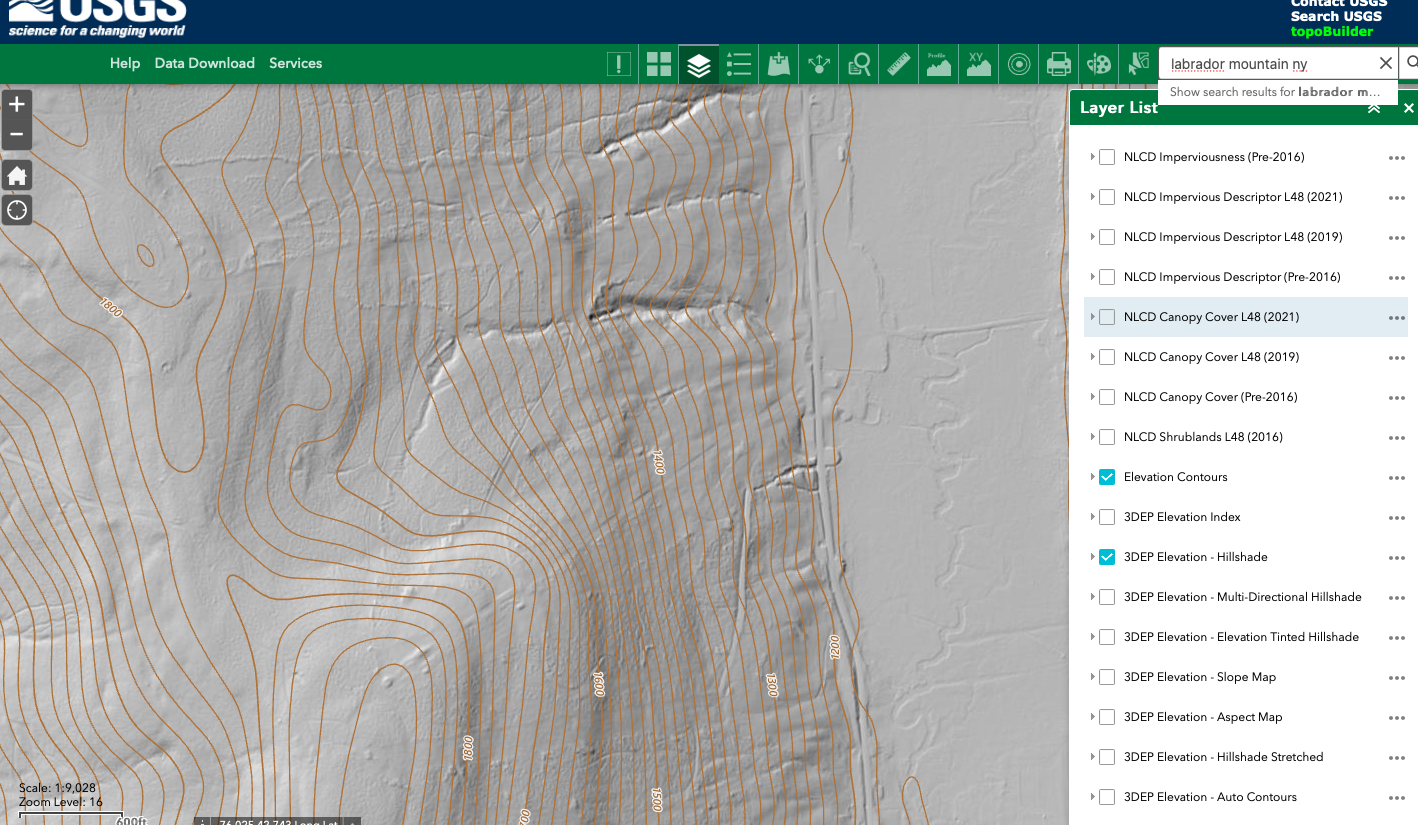Open the Data Download menu
The height and width of the screenshot is (825, 1418).
point(204,63)
